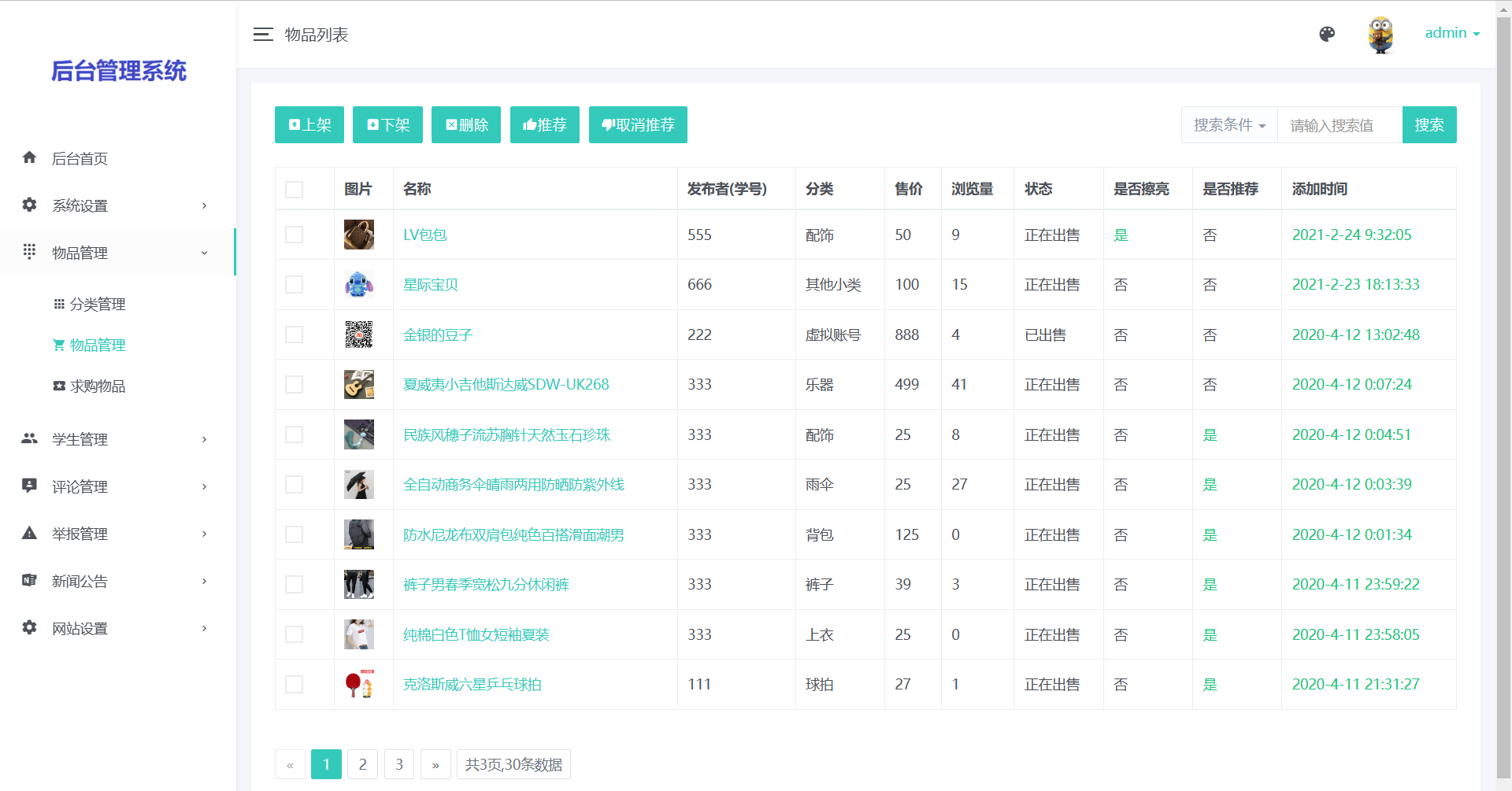Expand the 举报管理 menu chevron
1512x791 pixels.
point(204,534)
